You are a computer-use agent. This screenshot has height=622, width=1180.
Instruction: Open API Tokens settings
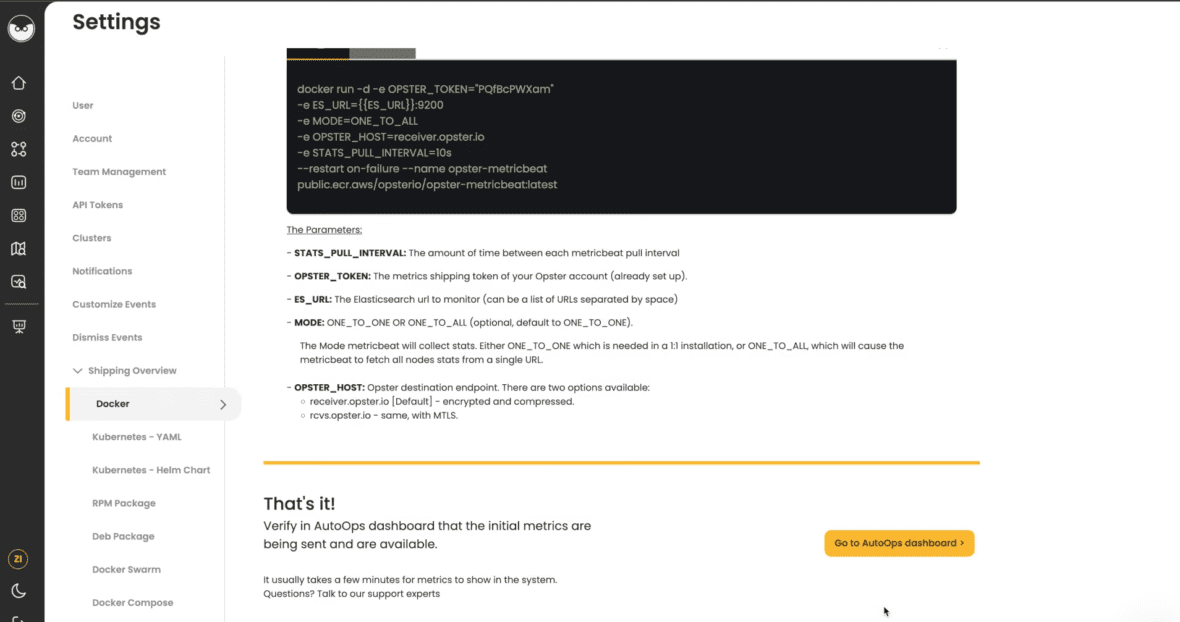[x=97, y=205]
